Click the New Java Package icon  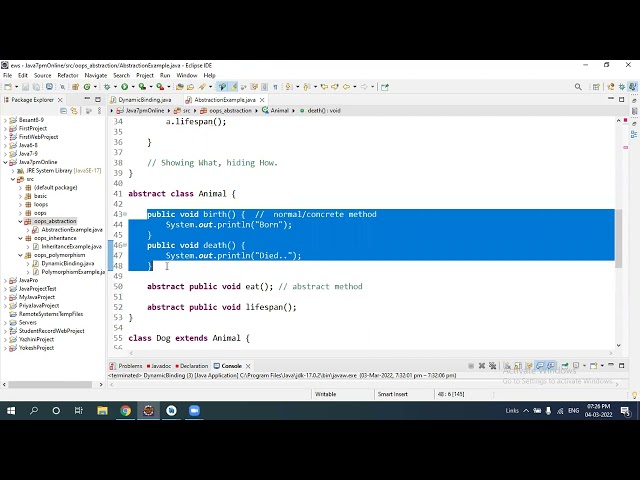click(x=75, y=87)
